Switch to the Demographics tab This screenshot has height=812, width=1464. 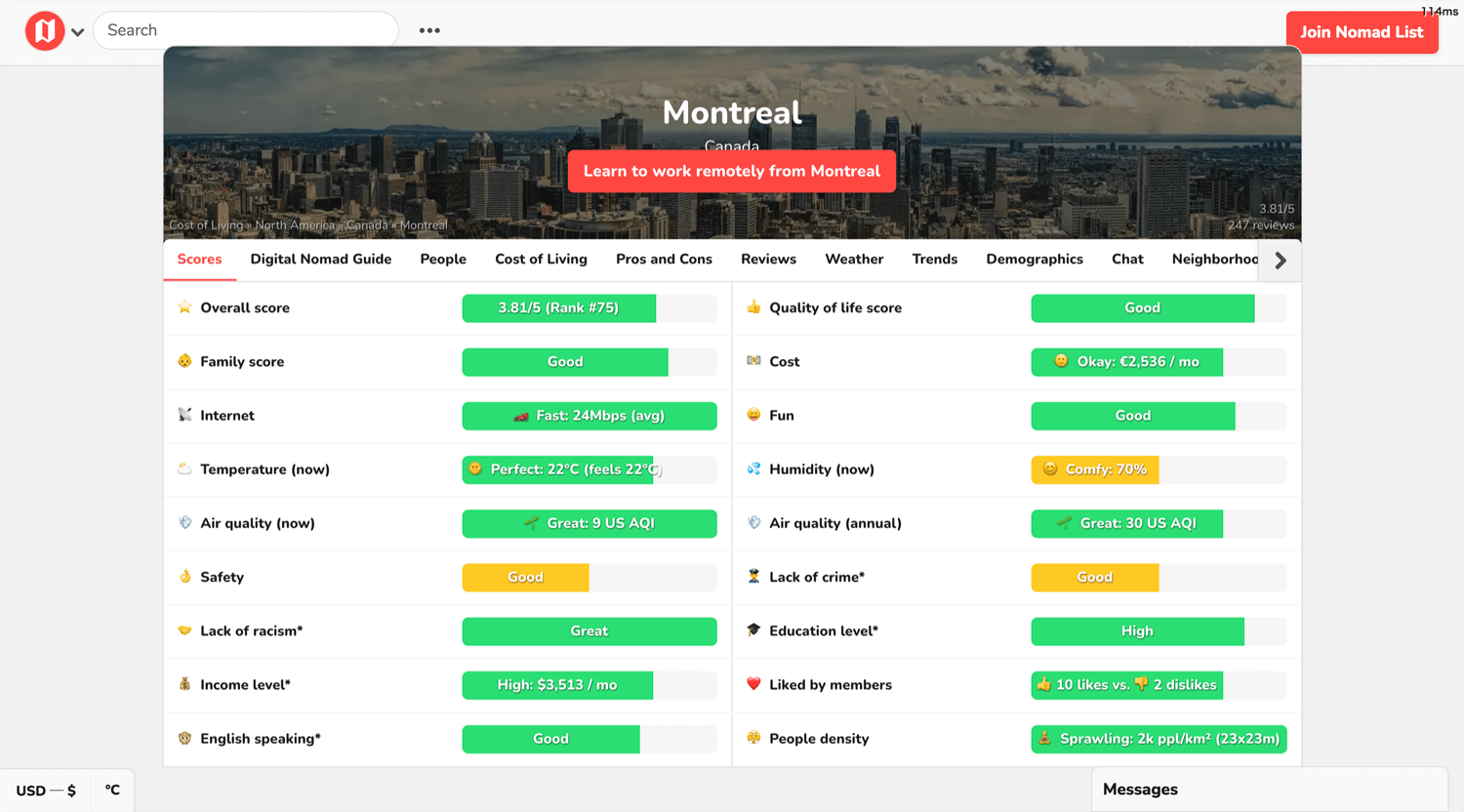1035,260
